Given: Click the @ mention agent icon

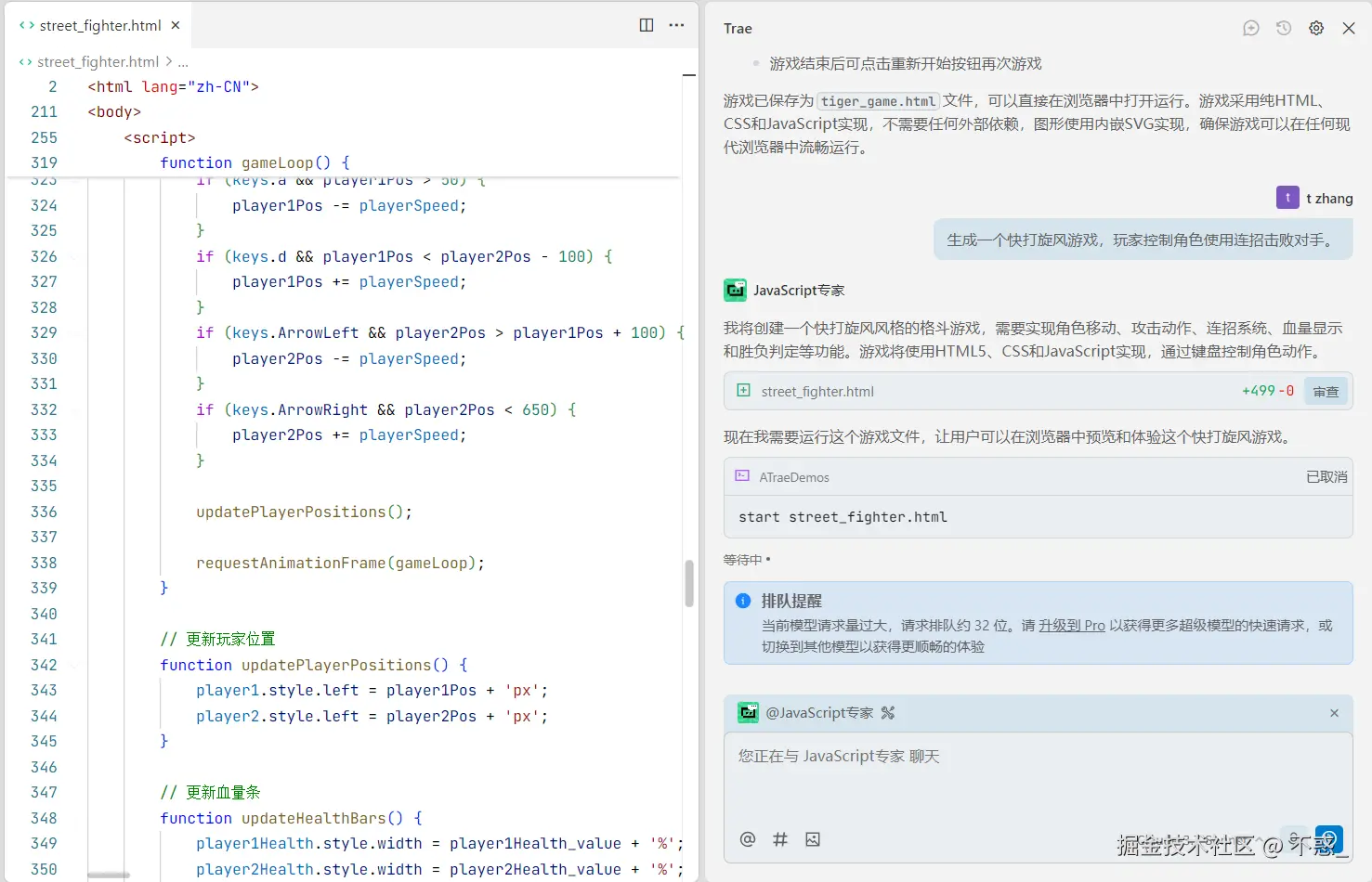Looking at the screenshot, I should point(748,839).
